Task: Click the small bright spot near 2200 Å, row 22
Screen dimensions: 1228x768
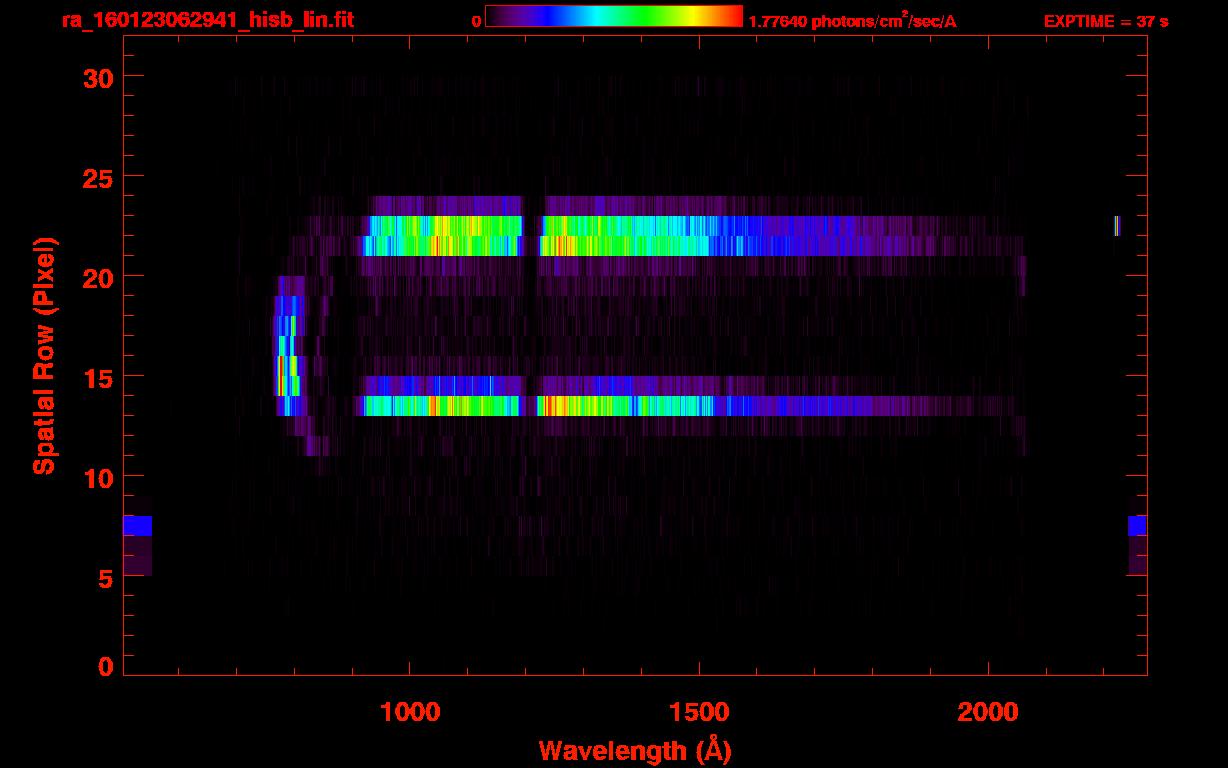Action: (1117, 226)
